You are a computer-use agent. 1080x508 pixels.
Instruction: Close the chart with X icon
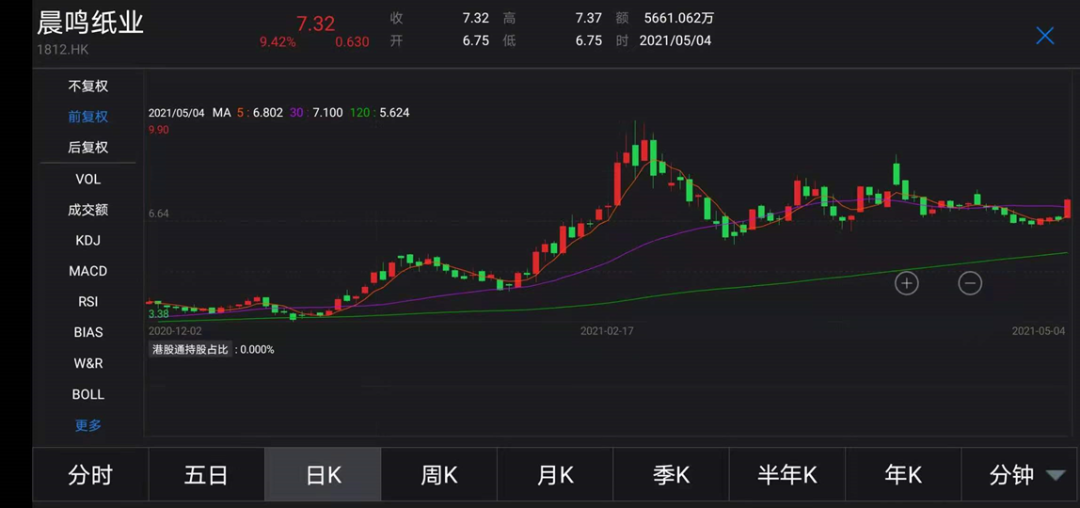point(1045,36)
